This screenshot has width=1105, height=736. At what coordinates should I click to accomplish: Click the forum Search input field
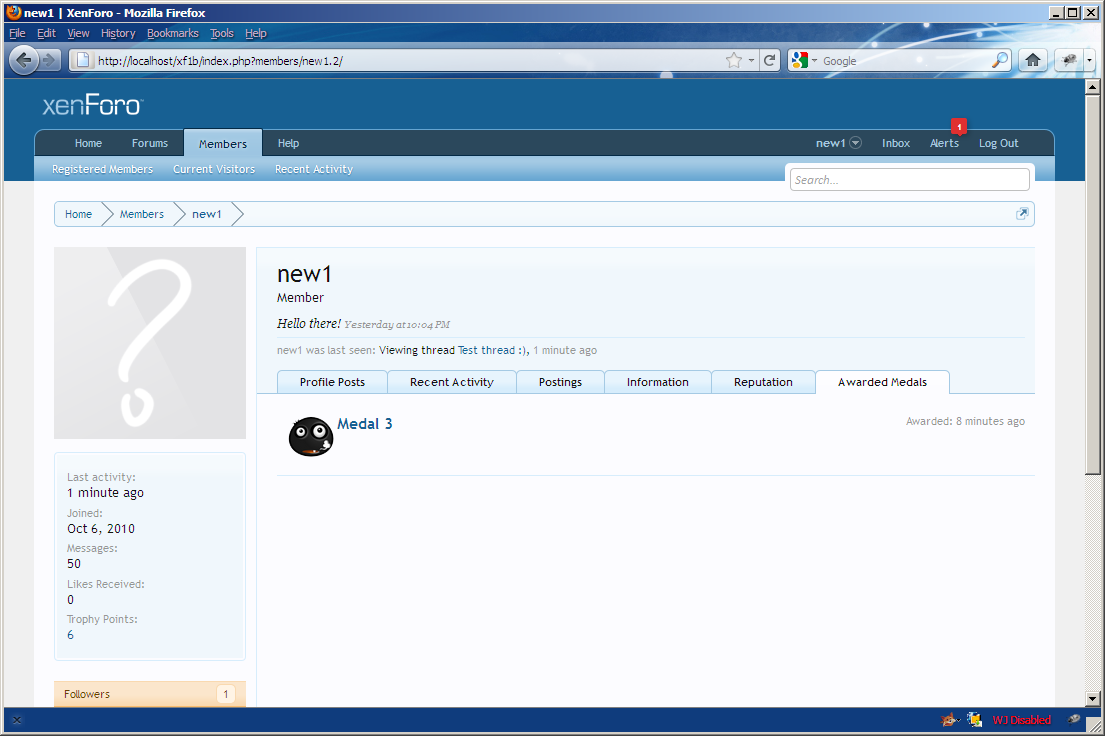pos(909,180)
